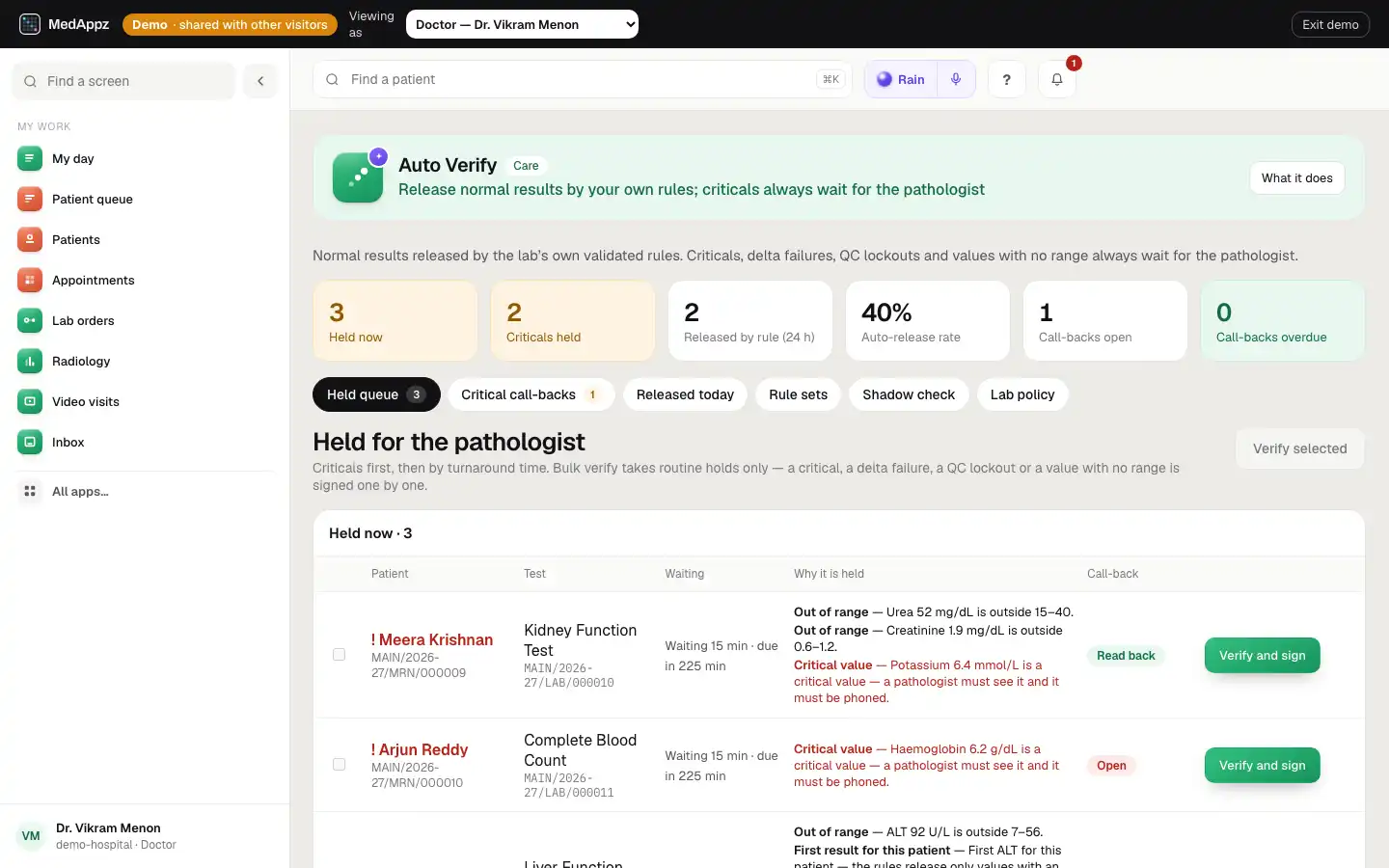Click the Held now stat card
Viewport: 1389px width, 868px height.
pyautogui.click(x=395, y=321)
